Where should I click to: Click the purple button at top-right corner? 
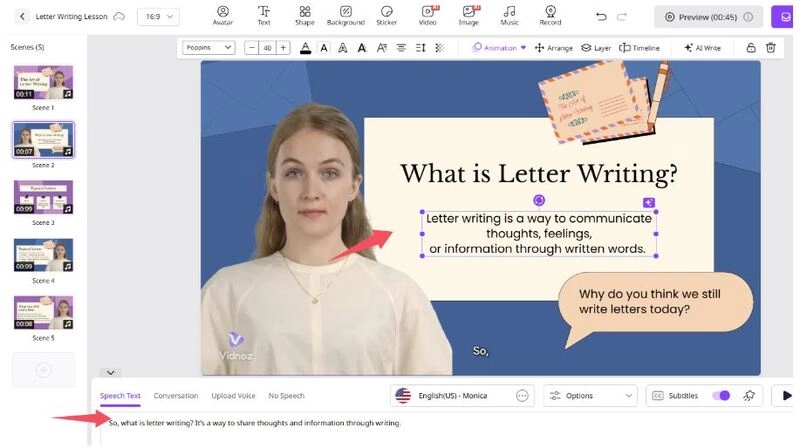tap(783, 17)
